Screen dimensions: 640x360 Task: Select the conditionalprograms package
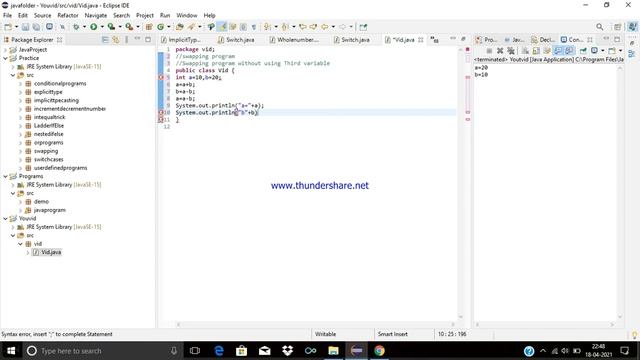pyautogui.click(x=60, y=83)
